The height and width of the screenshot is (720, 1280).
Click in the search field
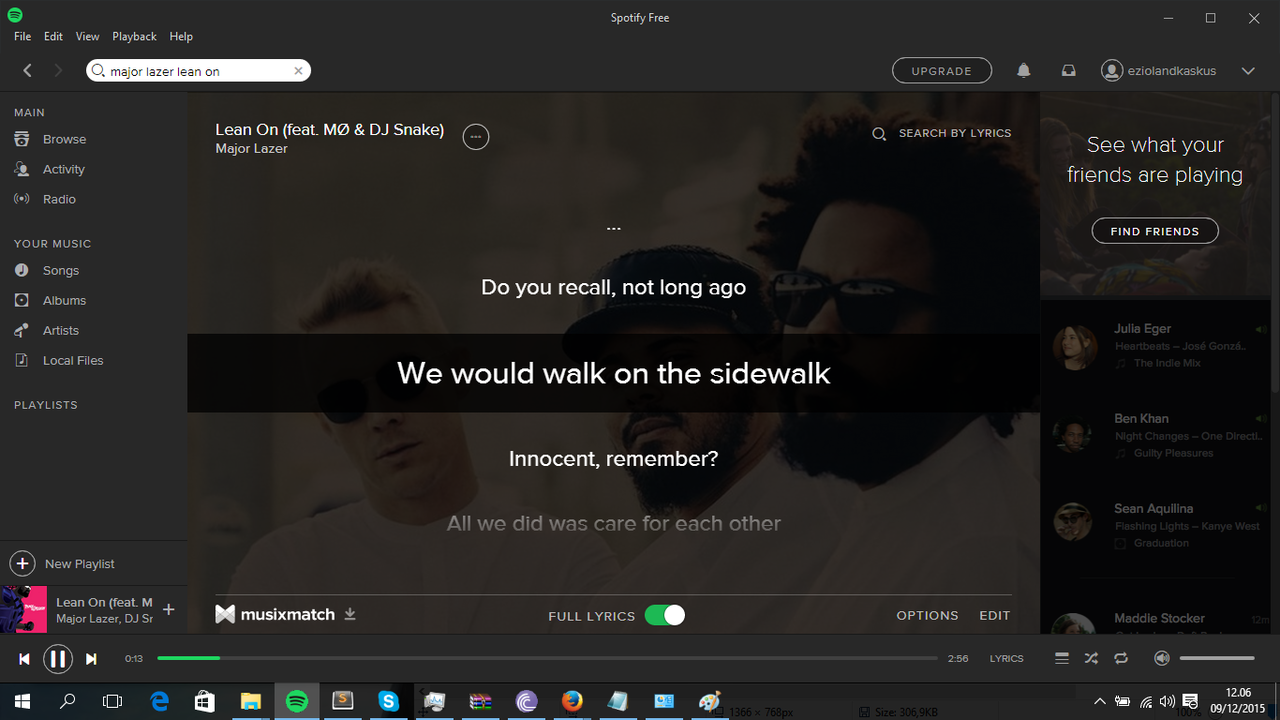coord(199,71)
